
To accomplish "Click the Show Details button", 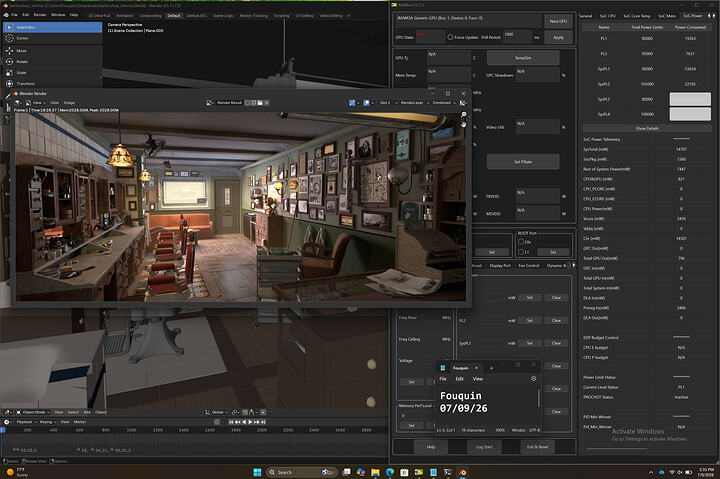I will (x=647, y=129).
